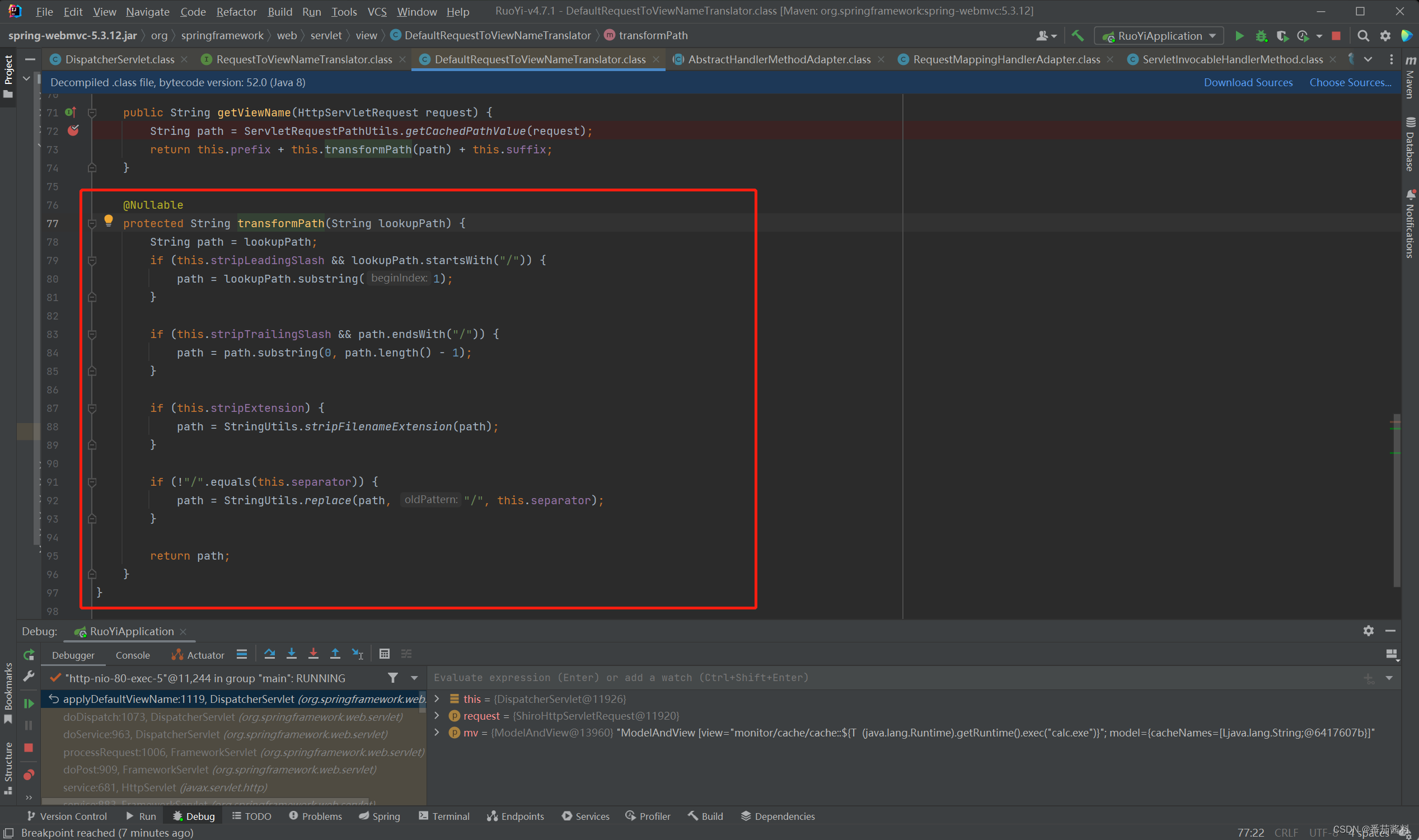Collapse the transformPath method fold on line 77
Image resolution: width=1419 pixels, height=840 pixels.
(92, 224)
